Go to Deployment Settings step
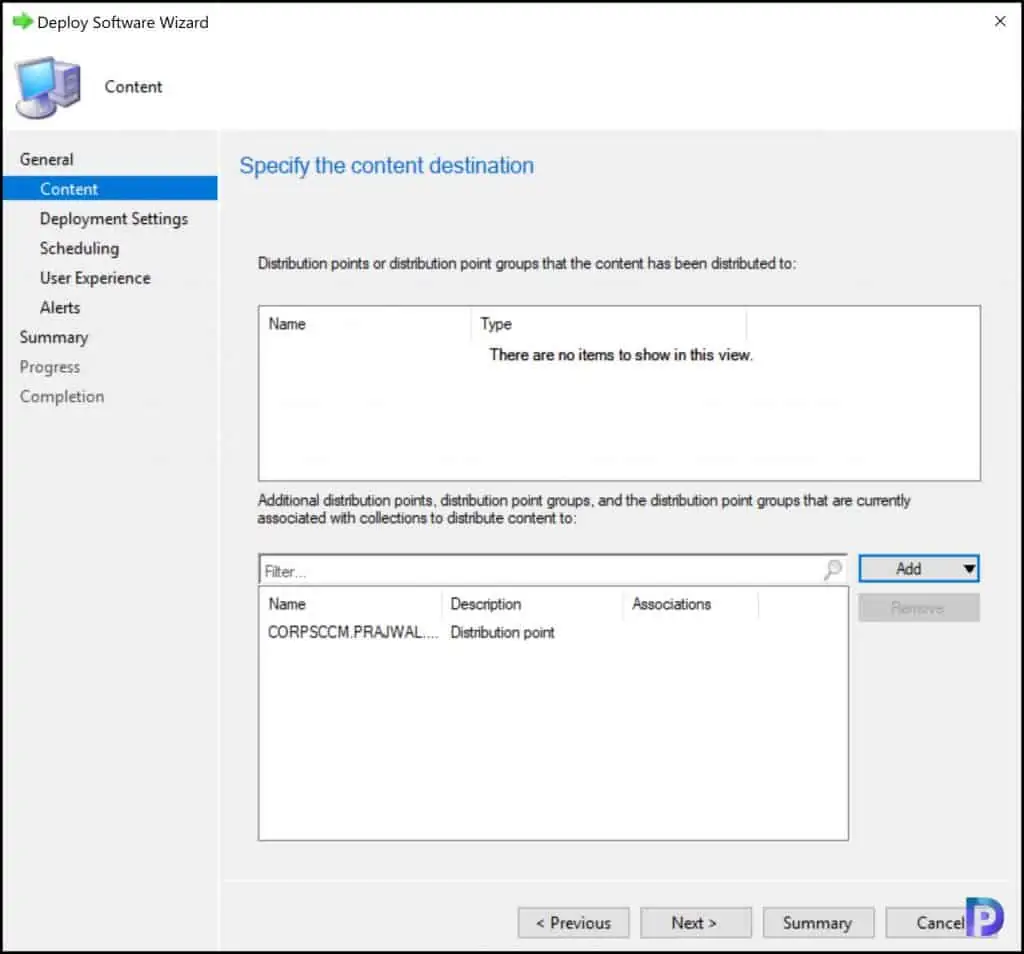 114,219
